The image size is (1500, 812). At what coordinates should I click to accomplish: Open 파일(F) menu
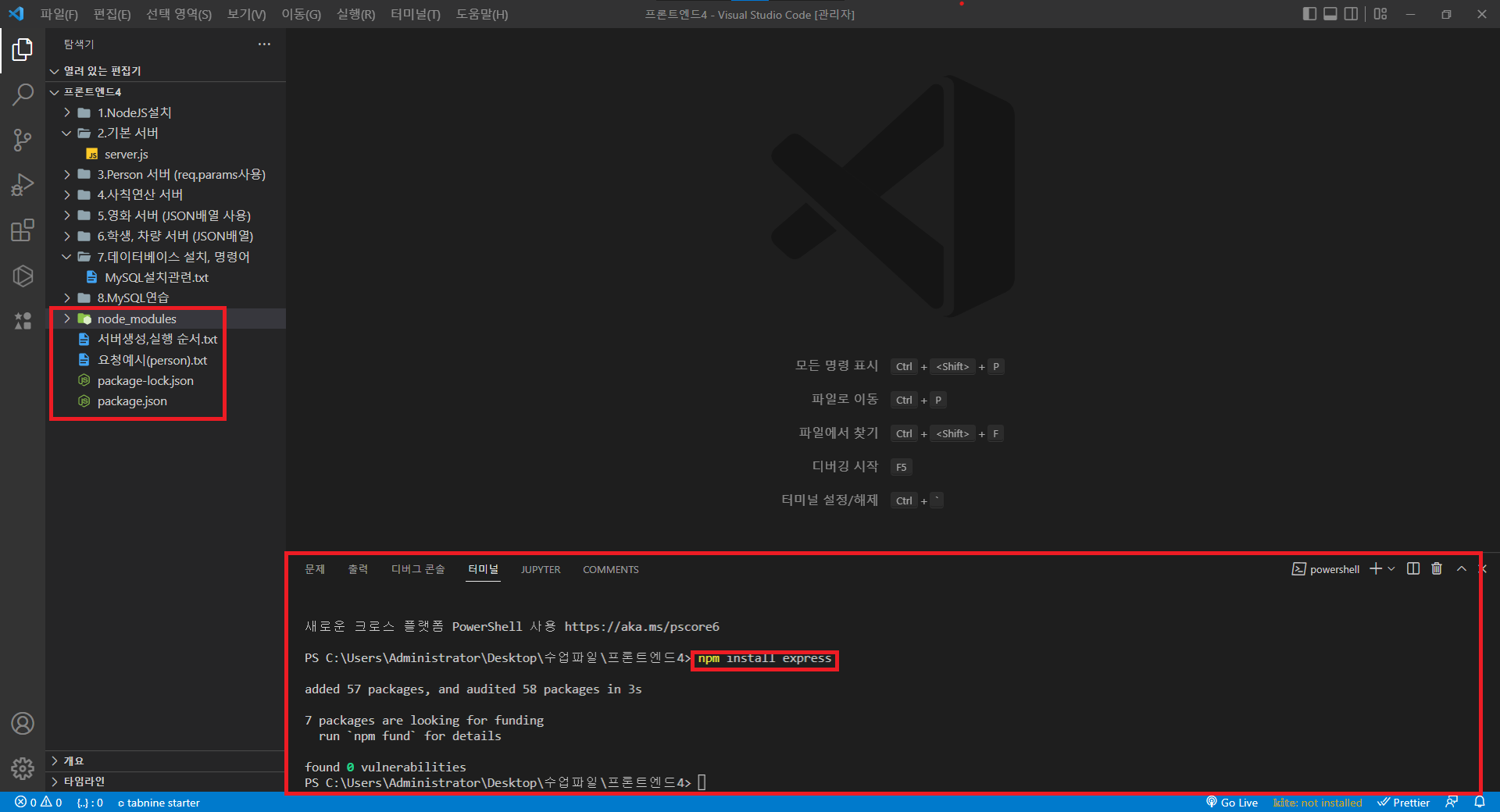click(59, 14)
